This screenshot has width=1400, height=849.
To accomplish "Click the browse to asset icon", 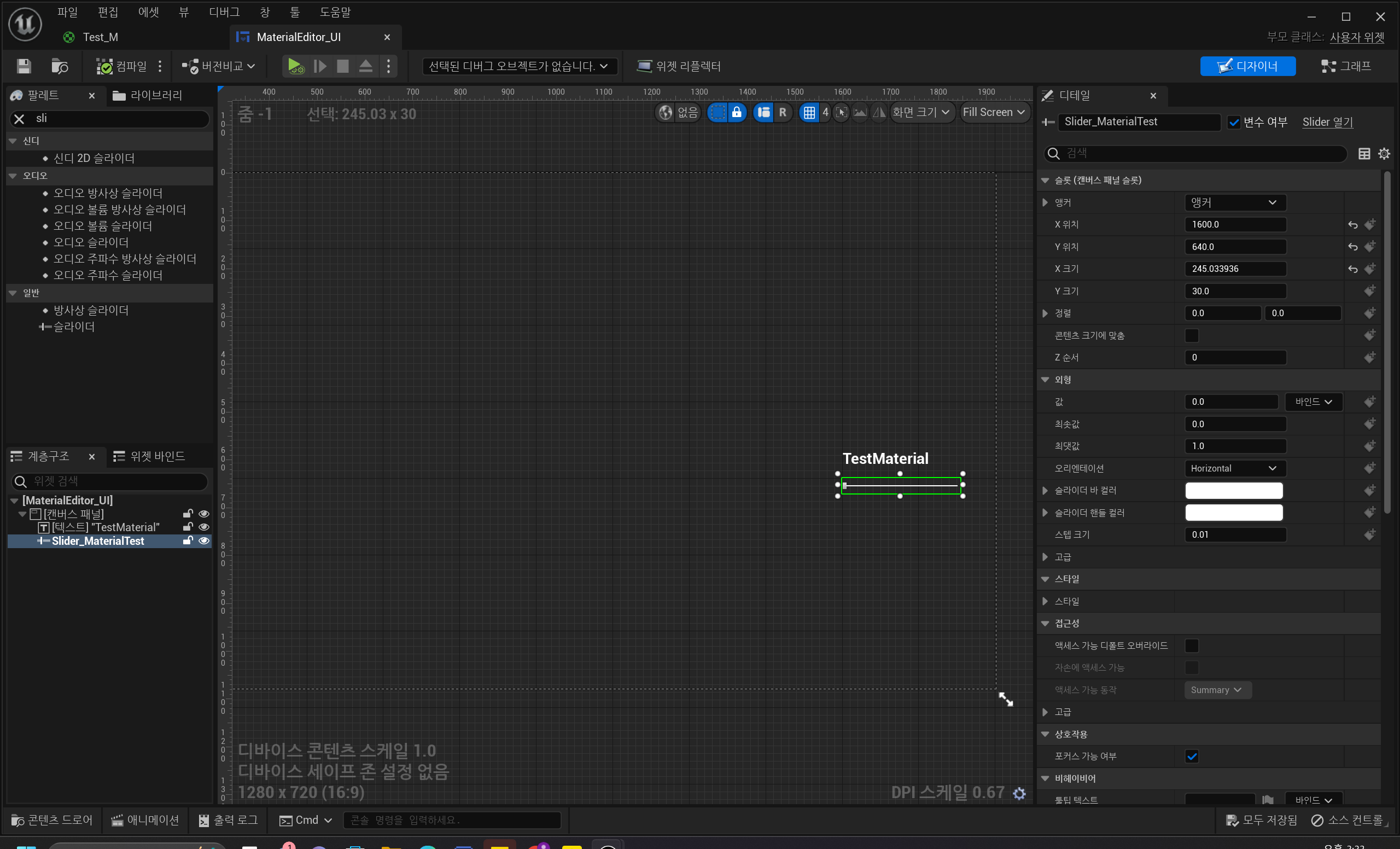I will coord(59,67).
